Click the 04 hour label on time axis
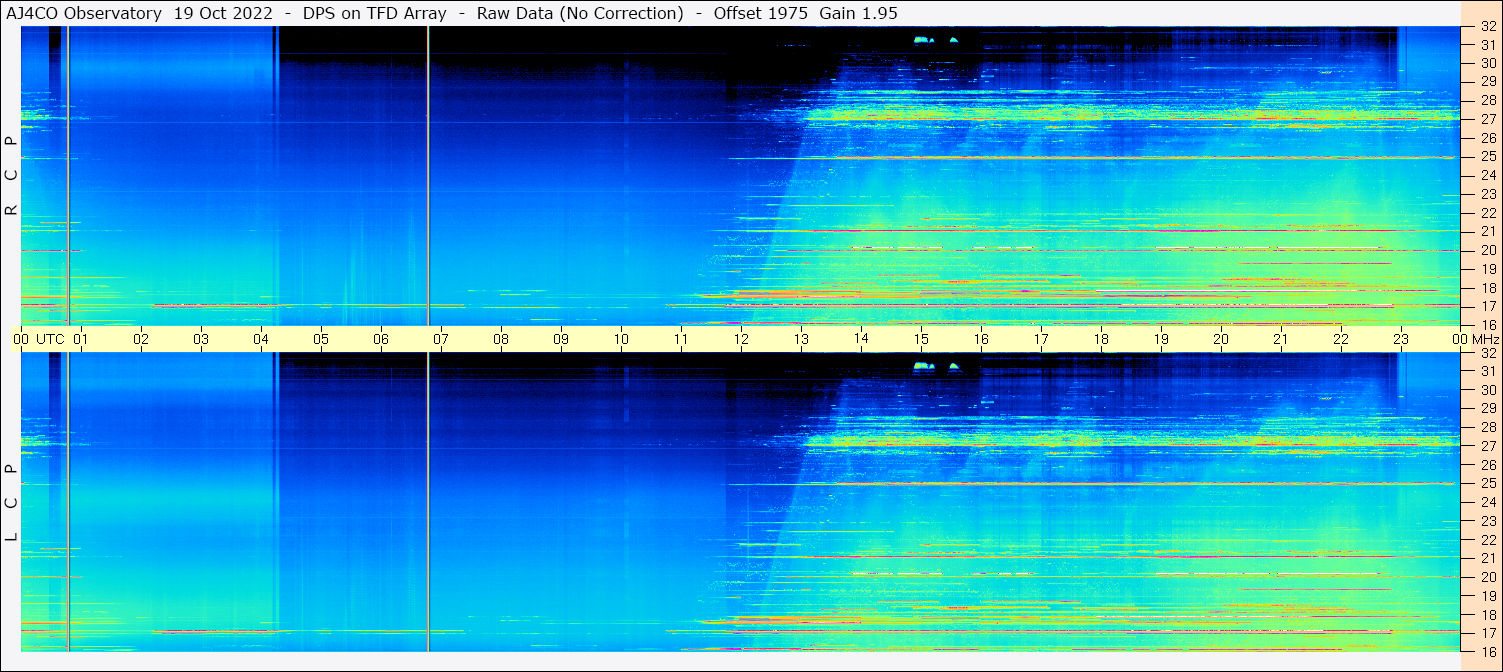 260,339
